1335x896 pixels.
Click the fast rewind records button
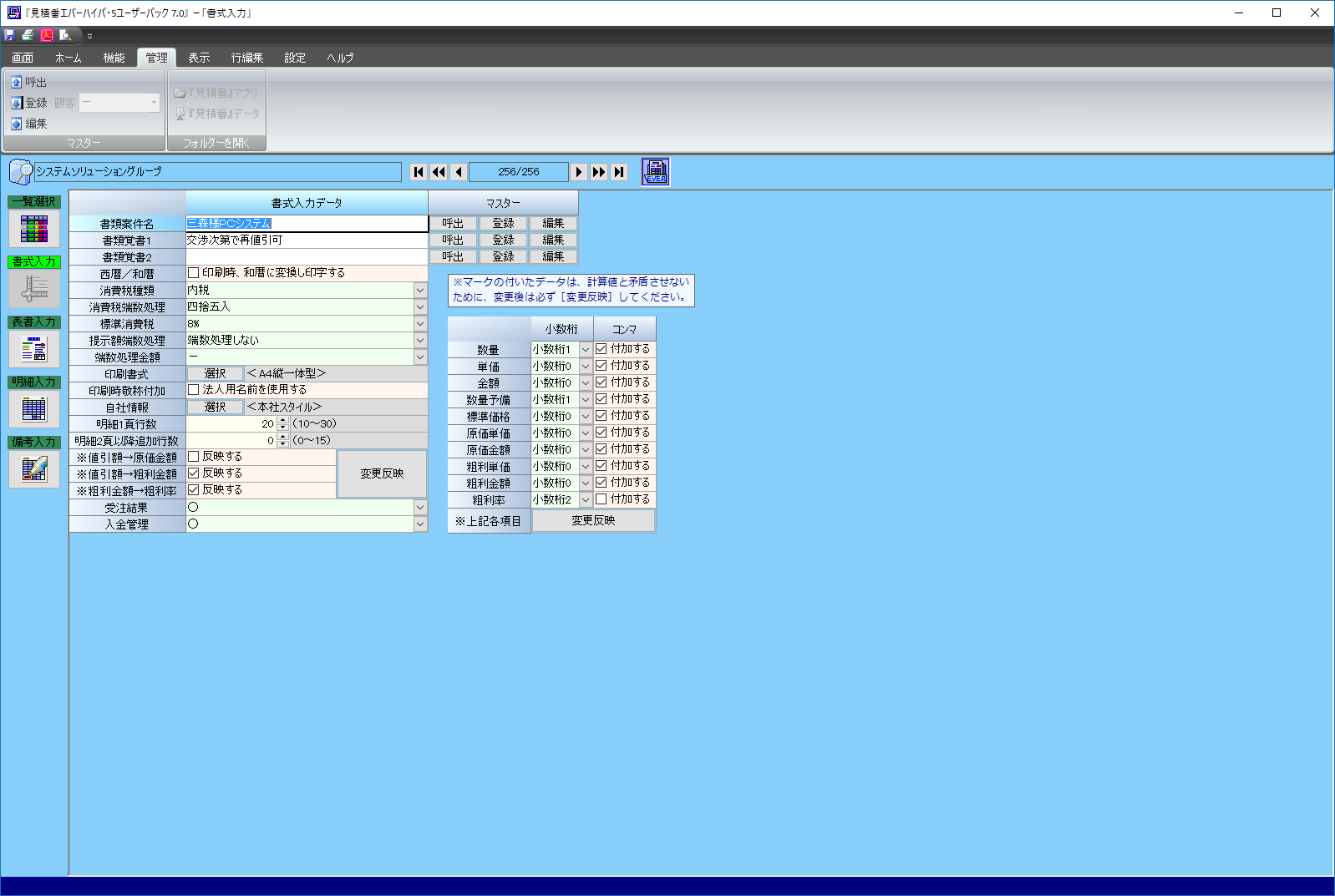click(x=439, y=172)
